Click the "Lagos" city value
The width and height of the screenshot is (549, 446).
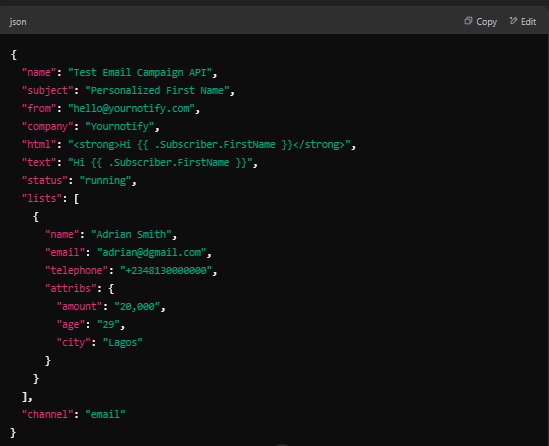coord(123,342)
